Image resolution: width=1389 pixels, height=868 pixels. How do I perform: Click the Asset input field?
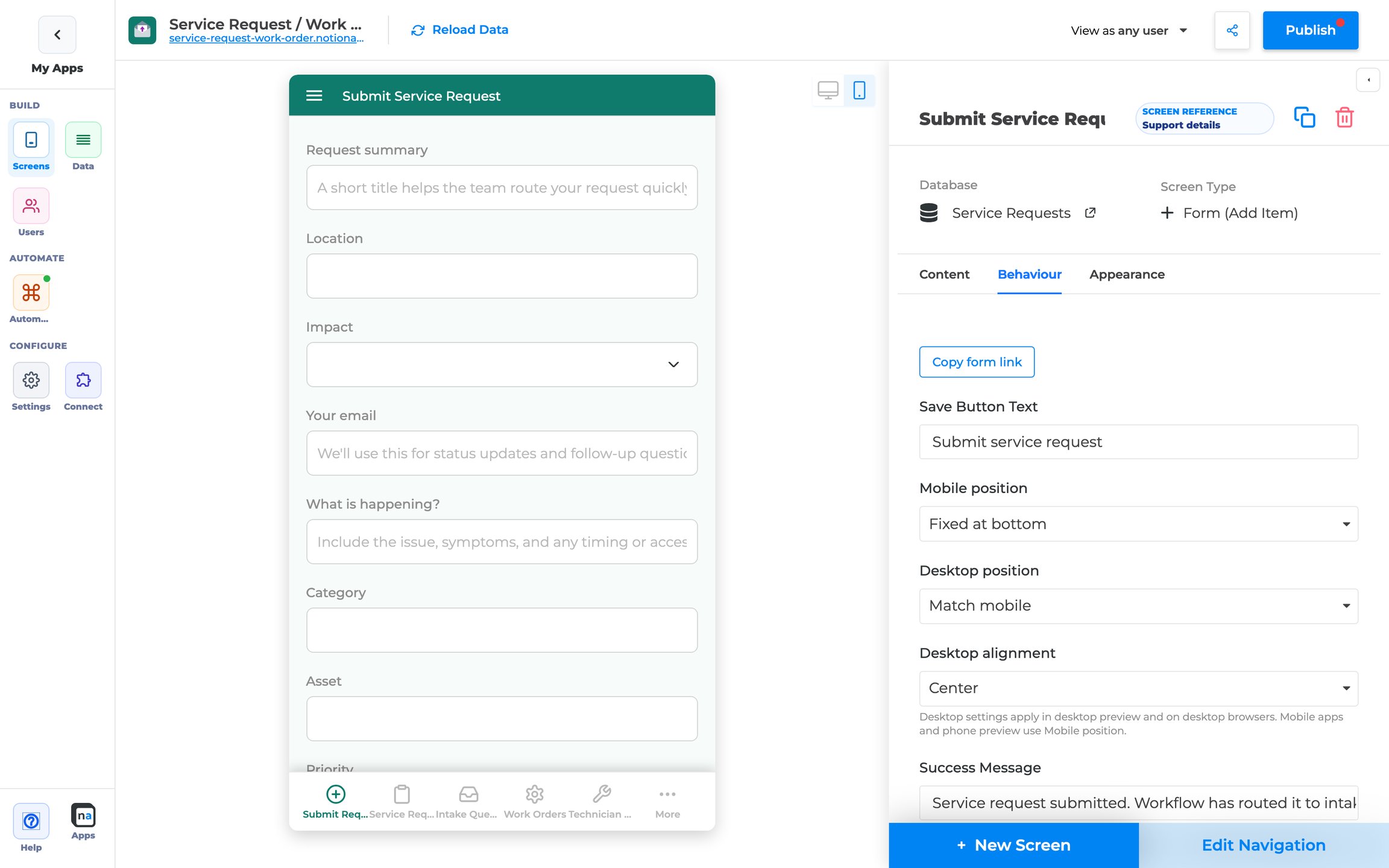point(502,719)
